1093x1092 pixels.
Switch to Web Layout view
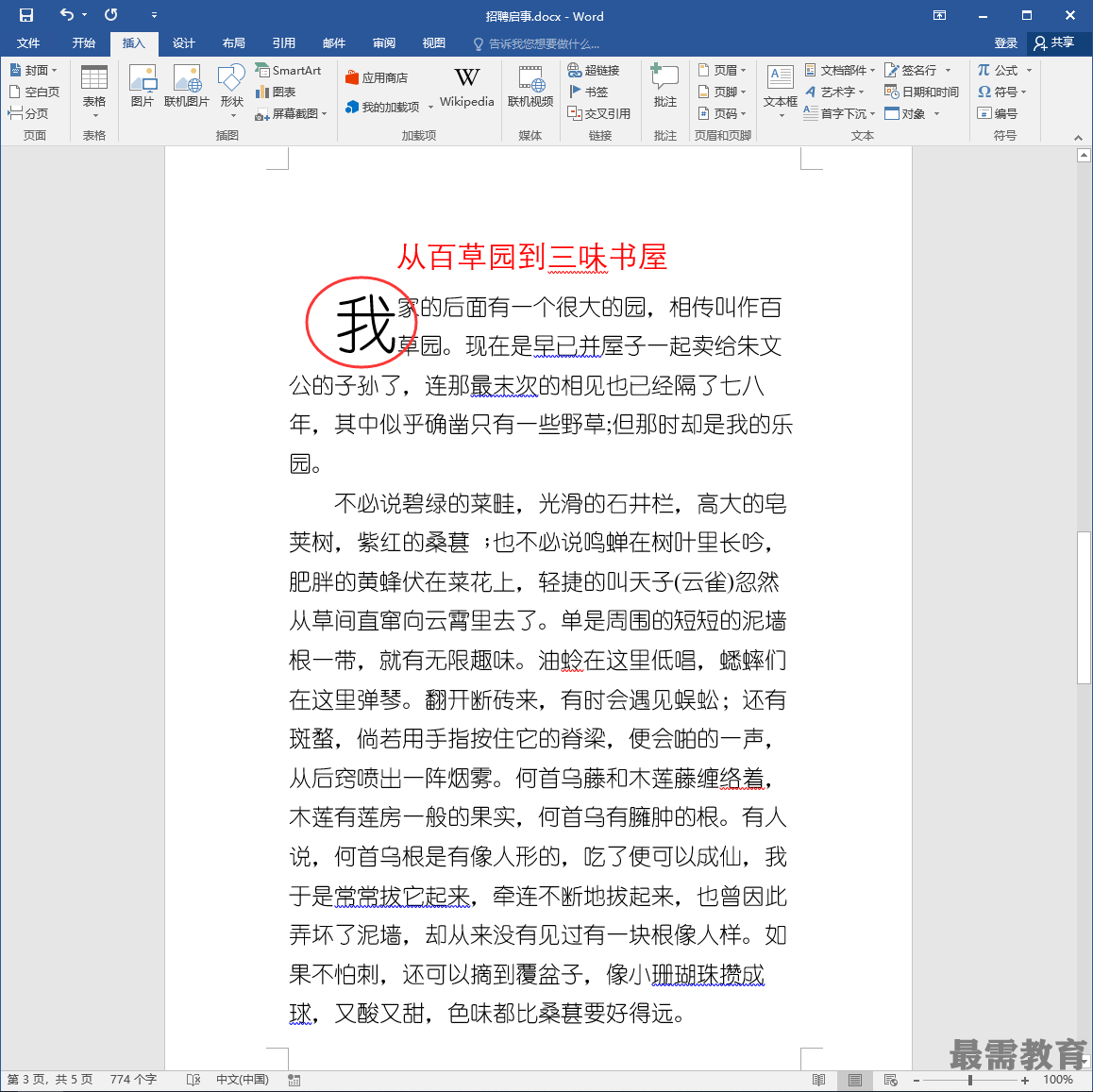click(x=890, y=1080)
